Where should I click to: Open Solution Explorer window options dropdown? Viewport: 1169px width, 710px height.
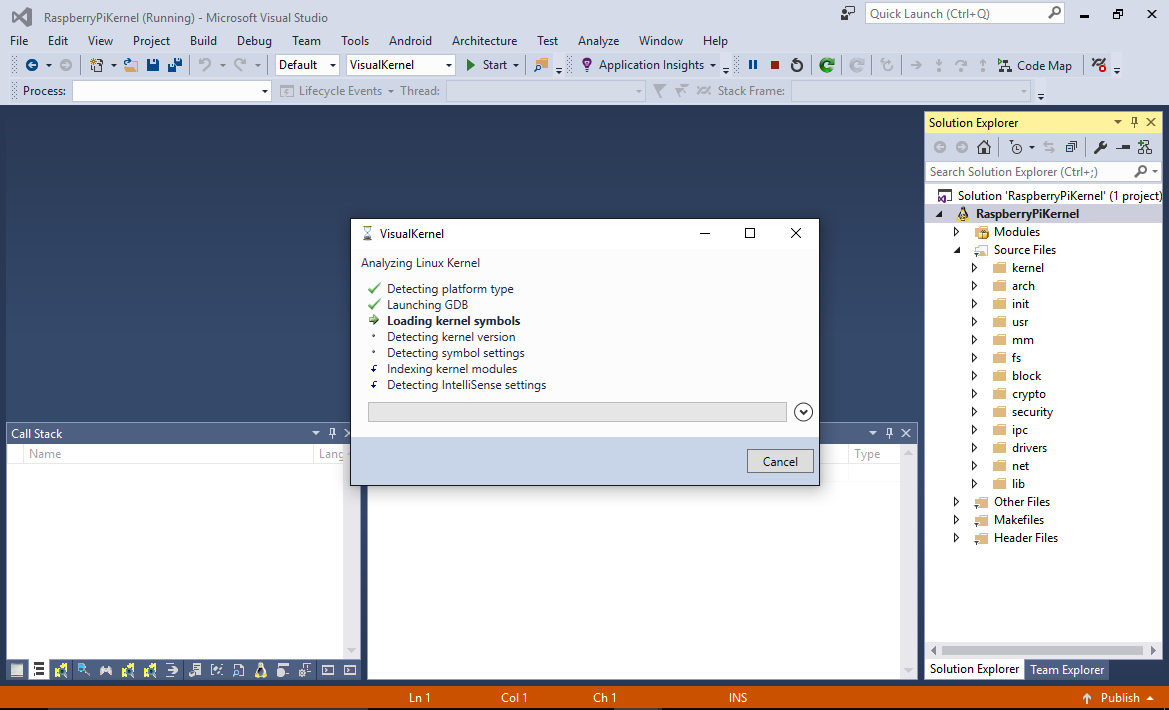click(1118, 122)
